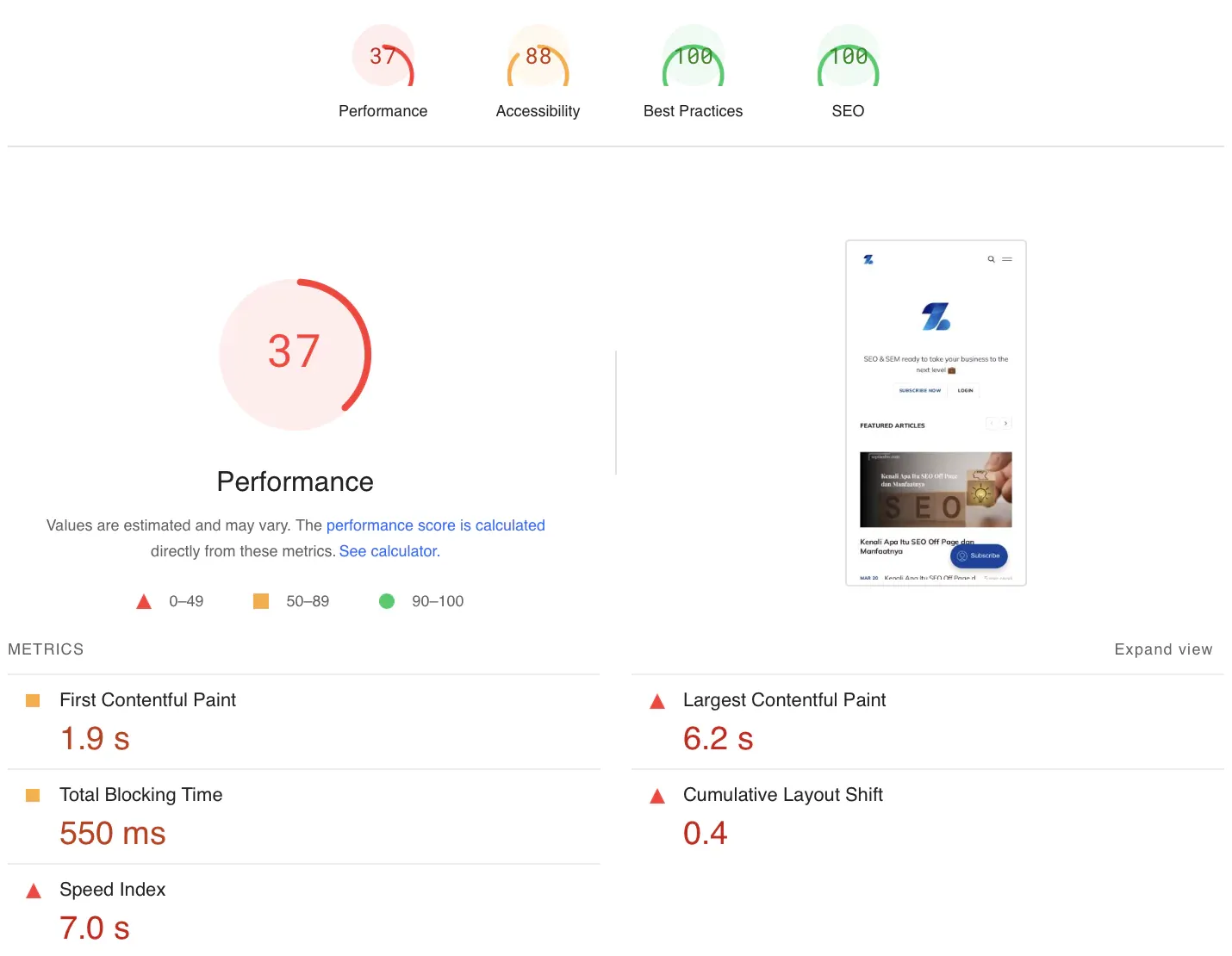Click the red triangle beside Speed Index
The height and width of the screenshot is (956, 1232).
pos(33,890)
